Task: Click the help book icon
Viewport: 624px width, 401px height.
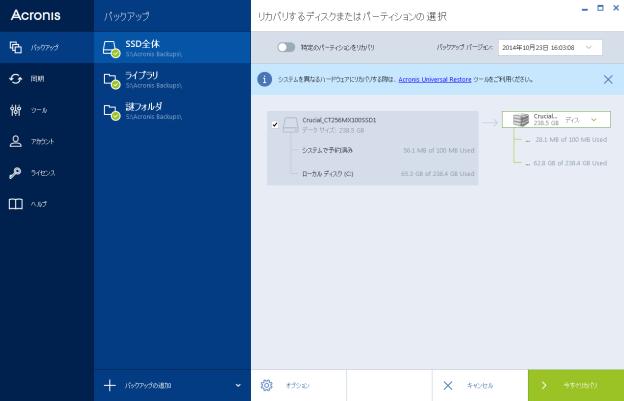Action: [x=16, y=204]
